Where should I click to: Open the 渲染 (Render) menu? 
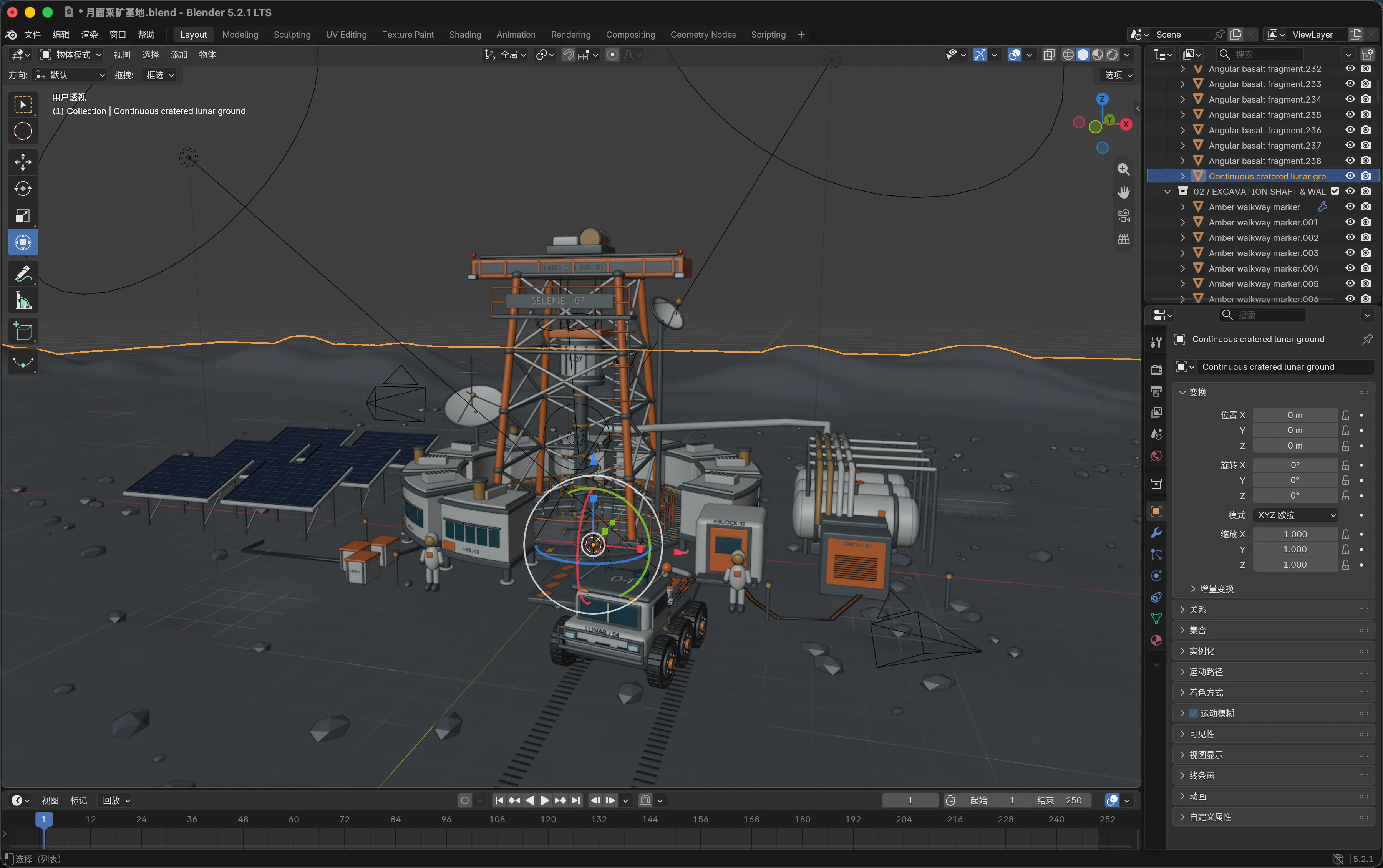pos(89,35)
